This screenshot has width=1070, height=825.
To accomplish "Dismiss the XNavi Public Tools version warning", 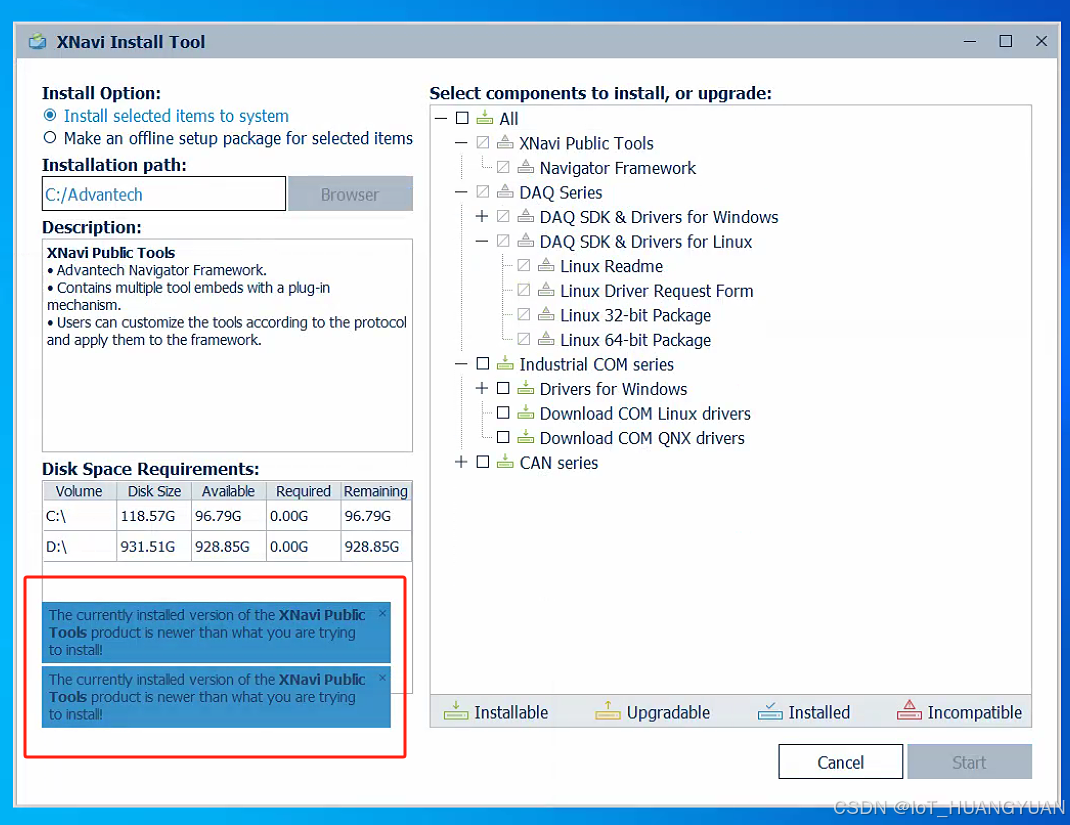I will (381, 612).
